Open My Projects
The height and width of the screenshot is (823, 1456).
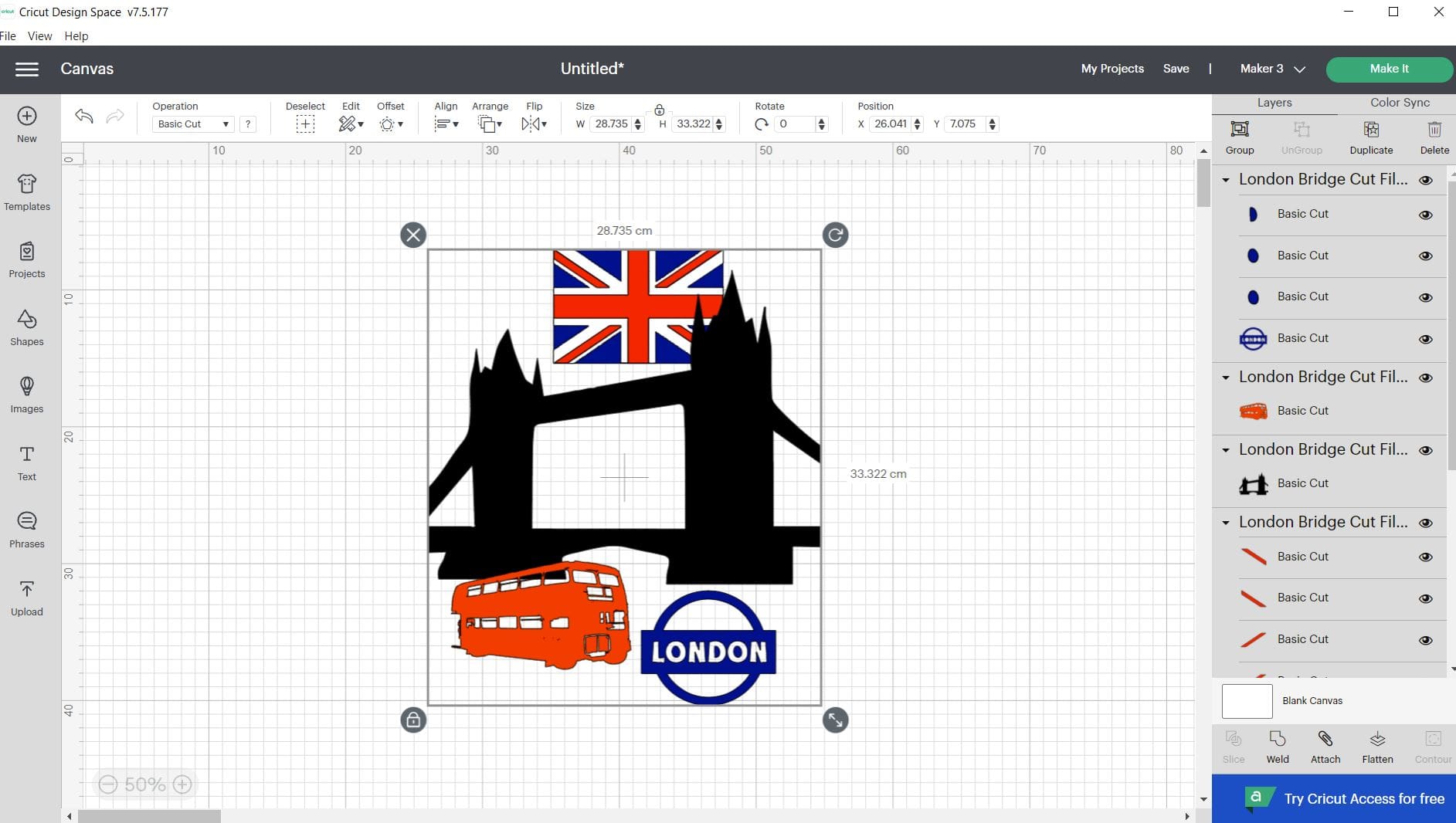[x=1112, y=69]
